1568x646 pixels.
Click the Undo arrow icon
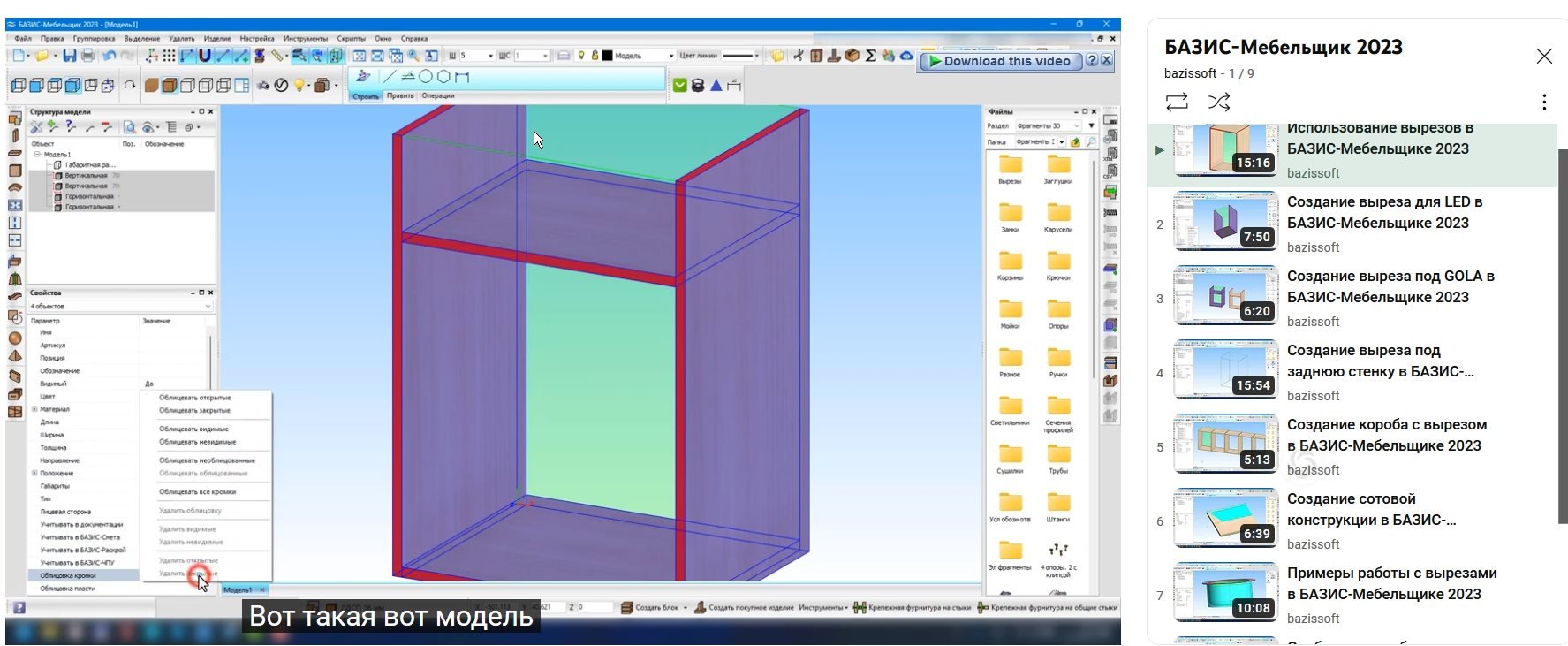pos(109,56)
